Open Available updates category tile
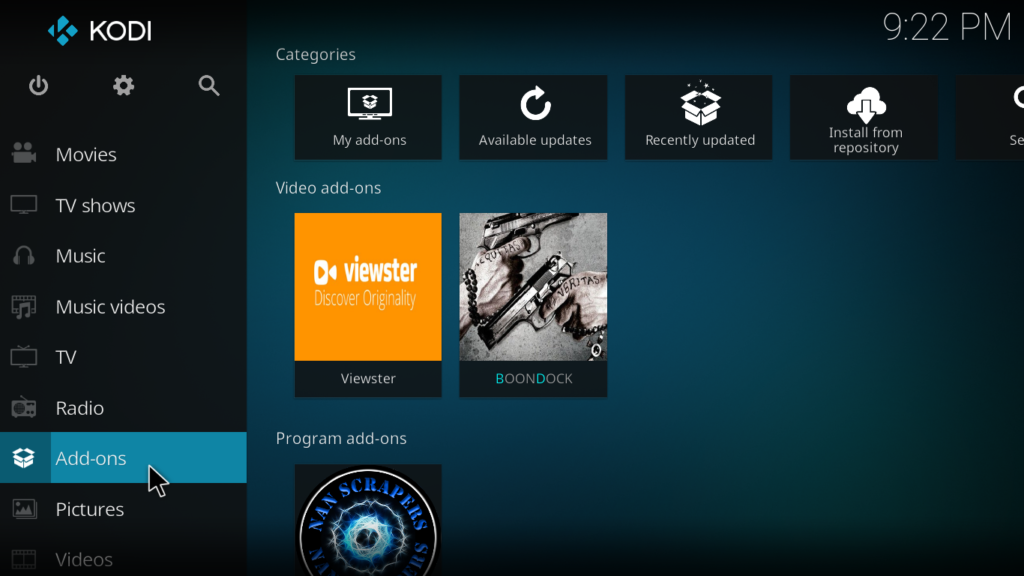 [534, 118]
